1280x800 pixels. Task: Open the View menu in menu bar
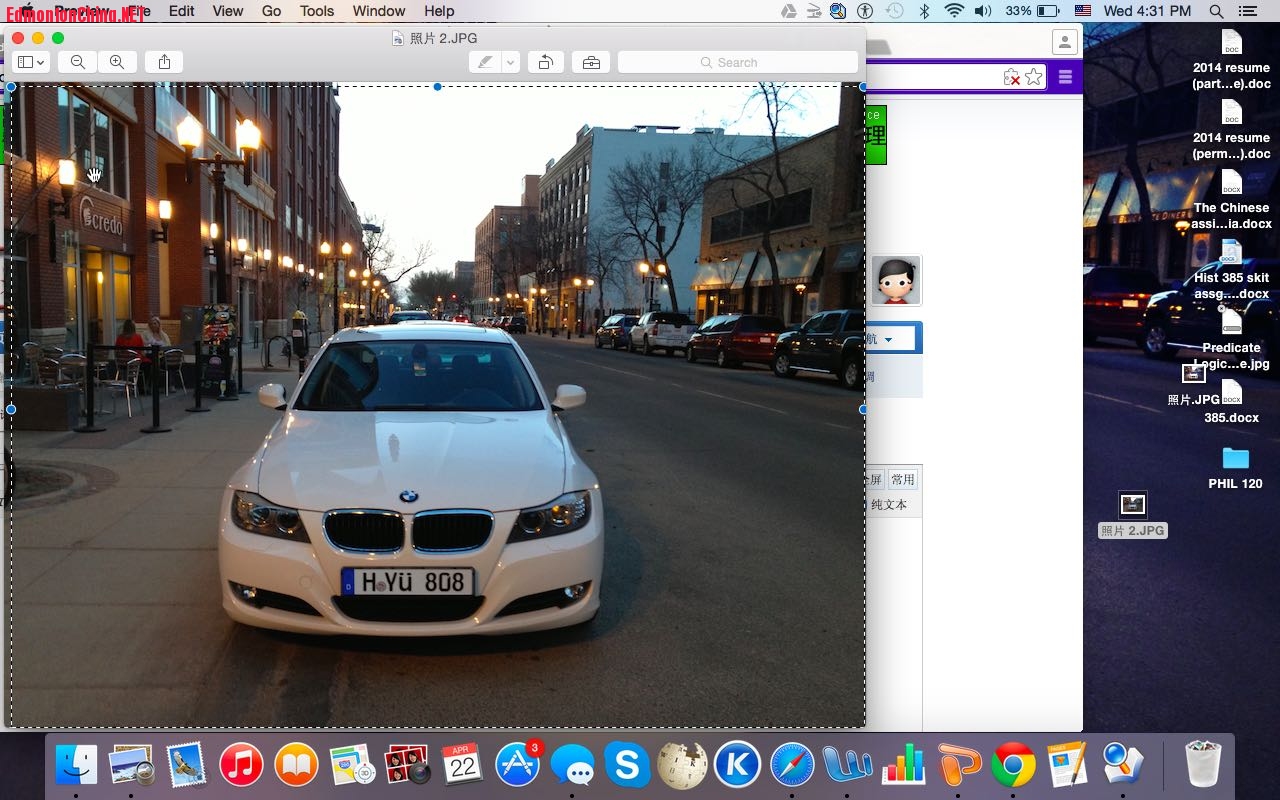[x=228, y=11]
